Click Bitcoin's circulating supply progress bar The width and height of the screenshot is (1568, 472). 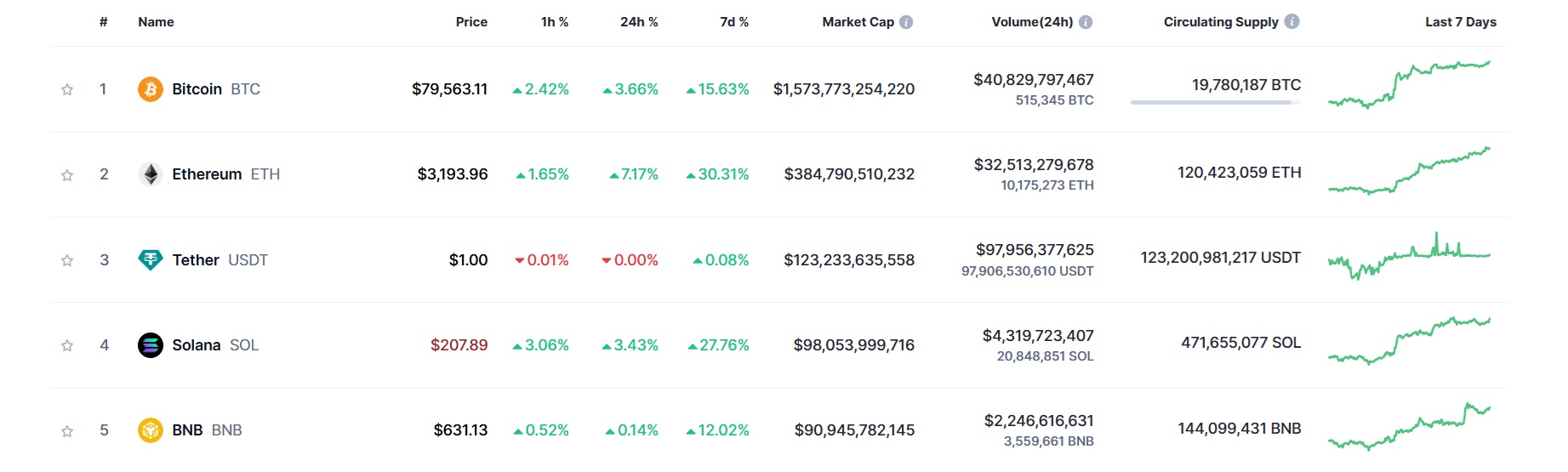[x=1215, y=103]
